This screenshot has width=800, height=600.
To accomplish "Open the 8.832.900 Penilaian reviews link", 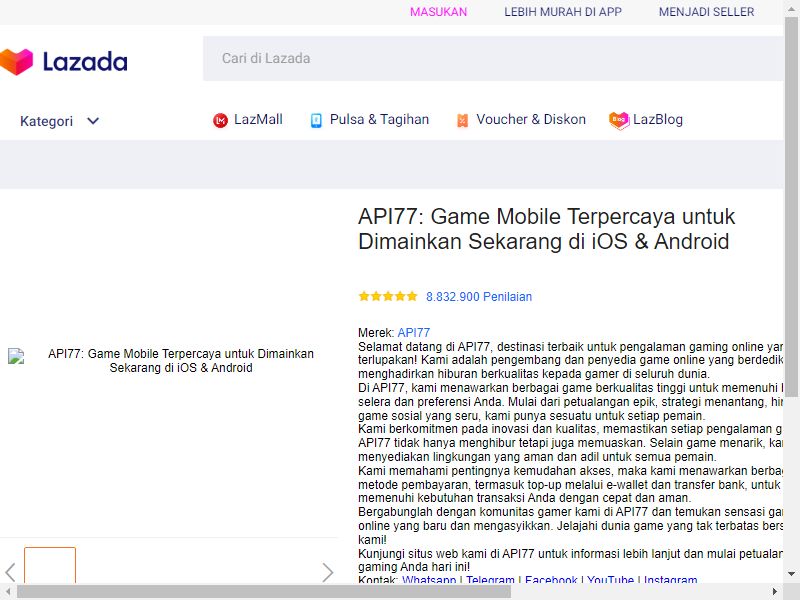I will [x=479, y=296].
